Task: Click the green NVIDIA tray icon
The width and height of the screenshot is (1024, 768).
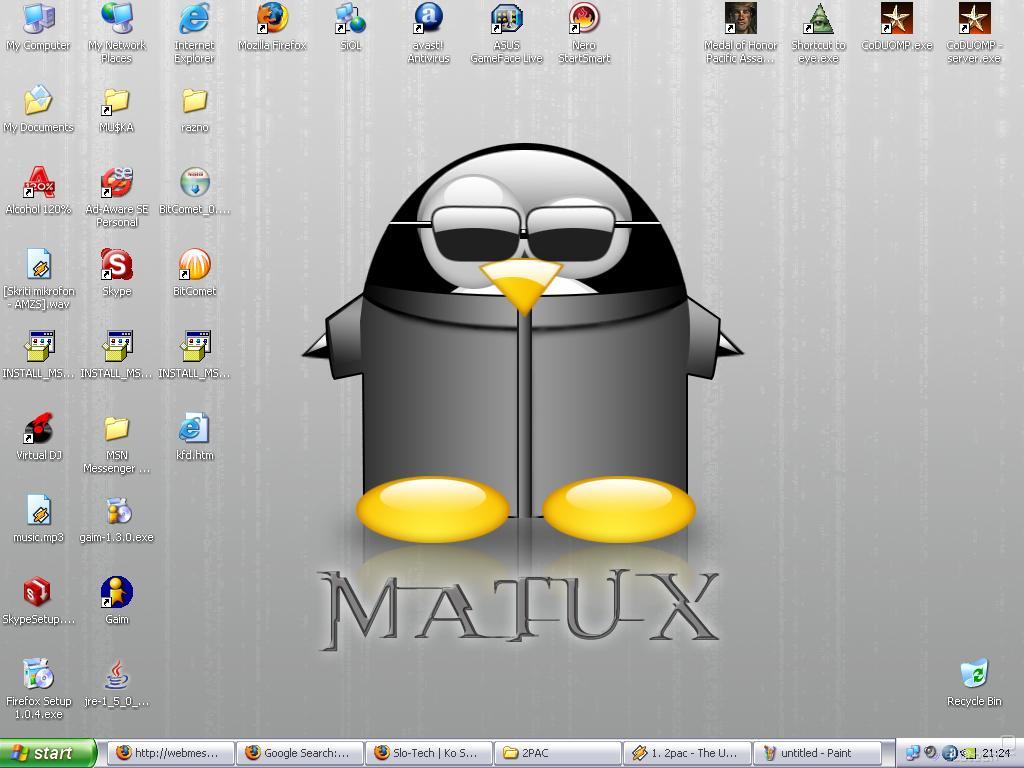Action: tap(970, 754)
